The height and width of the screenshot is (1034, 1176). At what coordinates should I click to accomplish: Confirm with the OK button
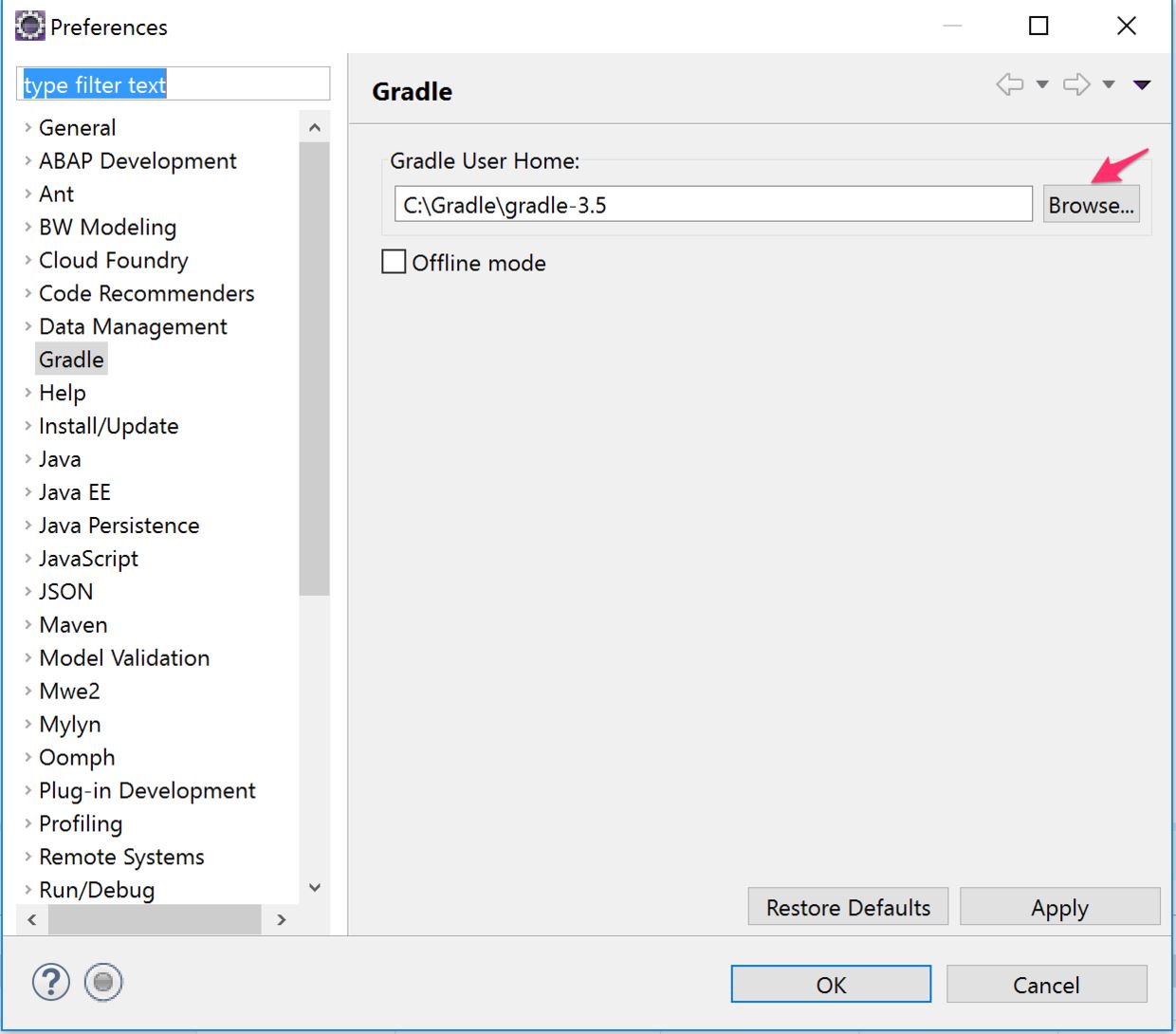click(x=831, y=984)
